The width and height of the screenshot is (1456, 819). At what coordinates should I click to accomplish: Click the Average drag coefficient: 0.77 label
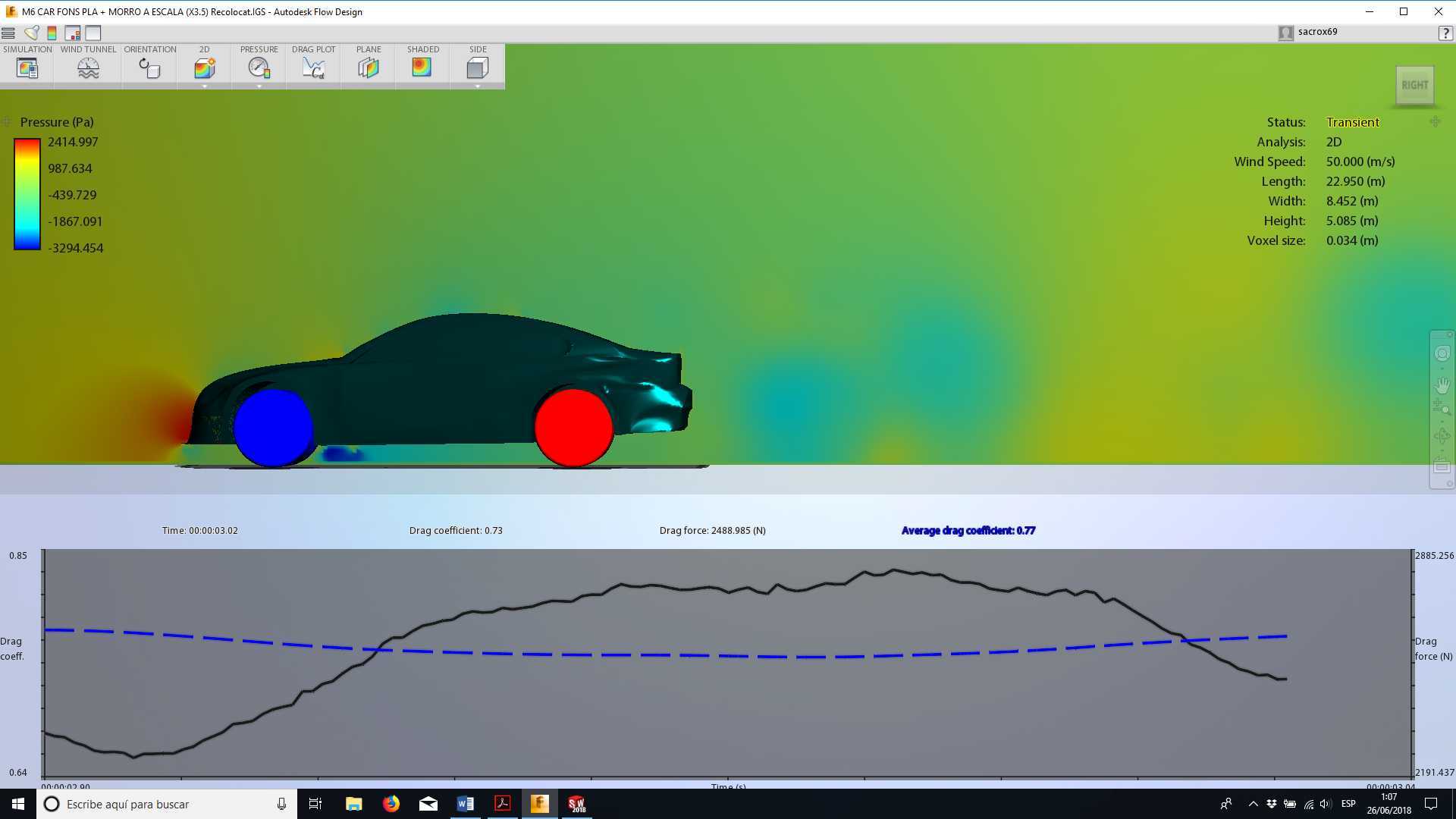tap(968, 530)
